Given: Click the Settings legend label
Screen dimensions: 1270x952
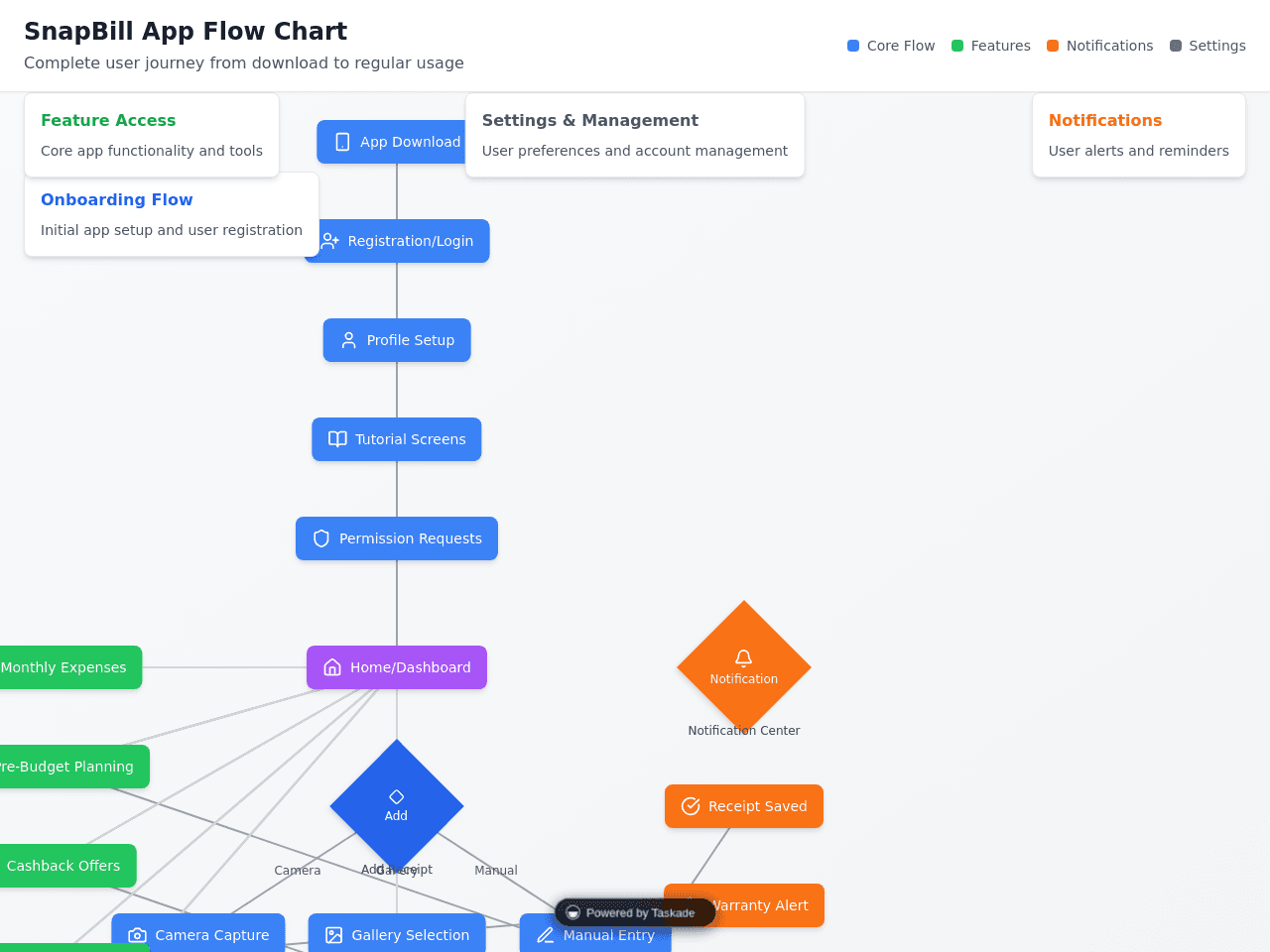Looking at the screenshot, I should [1217, 46].
